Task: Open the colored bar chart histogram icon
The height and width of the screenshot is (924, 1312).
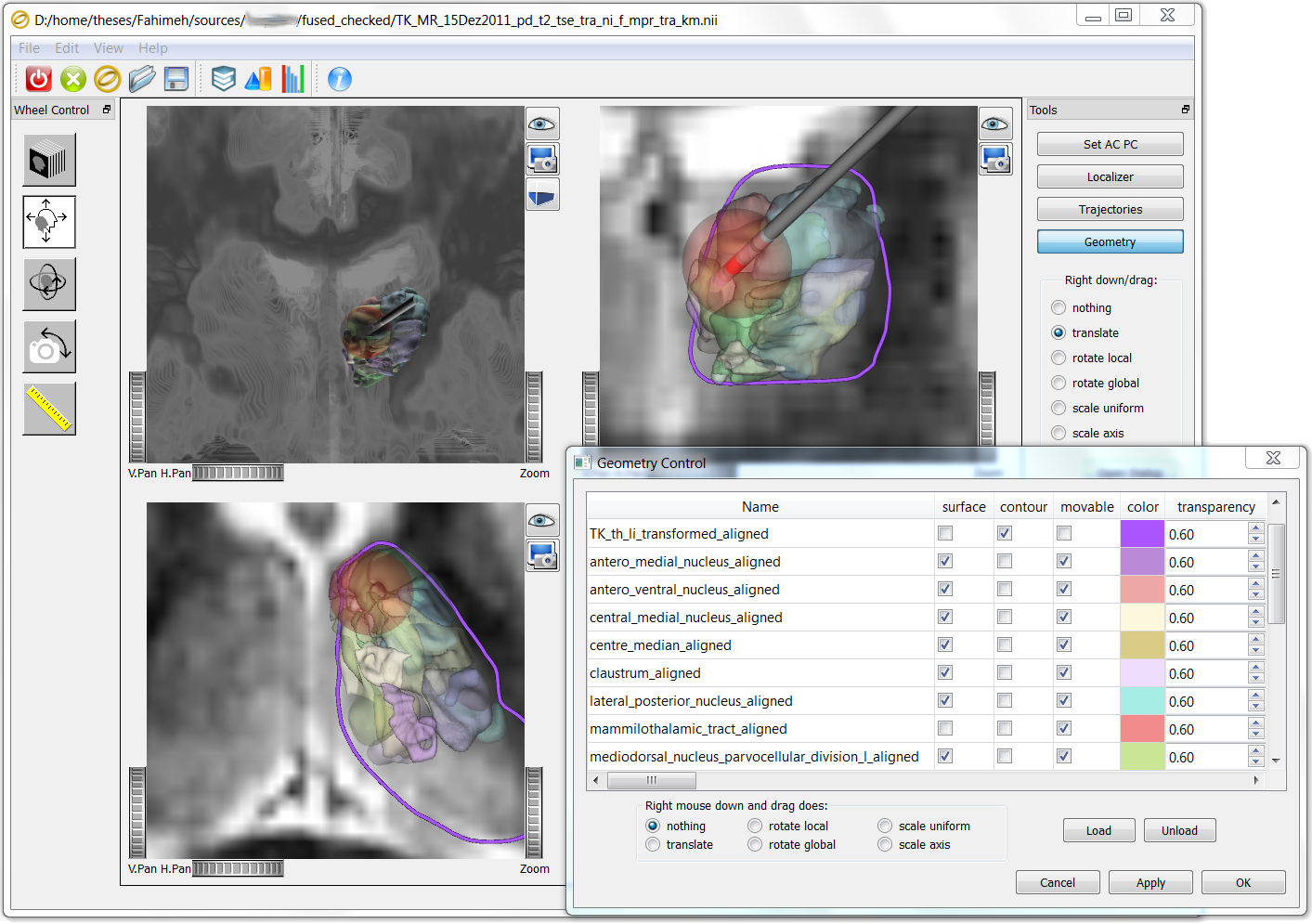Action: 292,79
